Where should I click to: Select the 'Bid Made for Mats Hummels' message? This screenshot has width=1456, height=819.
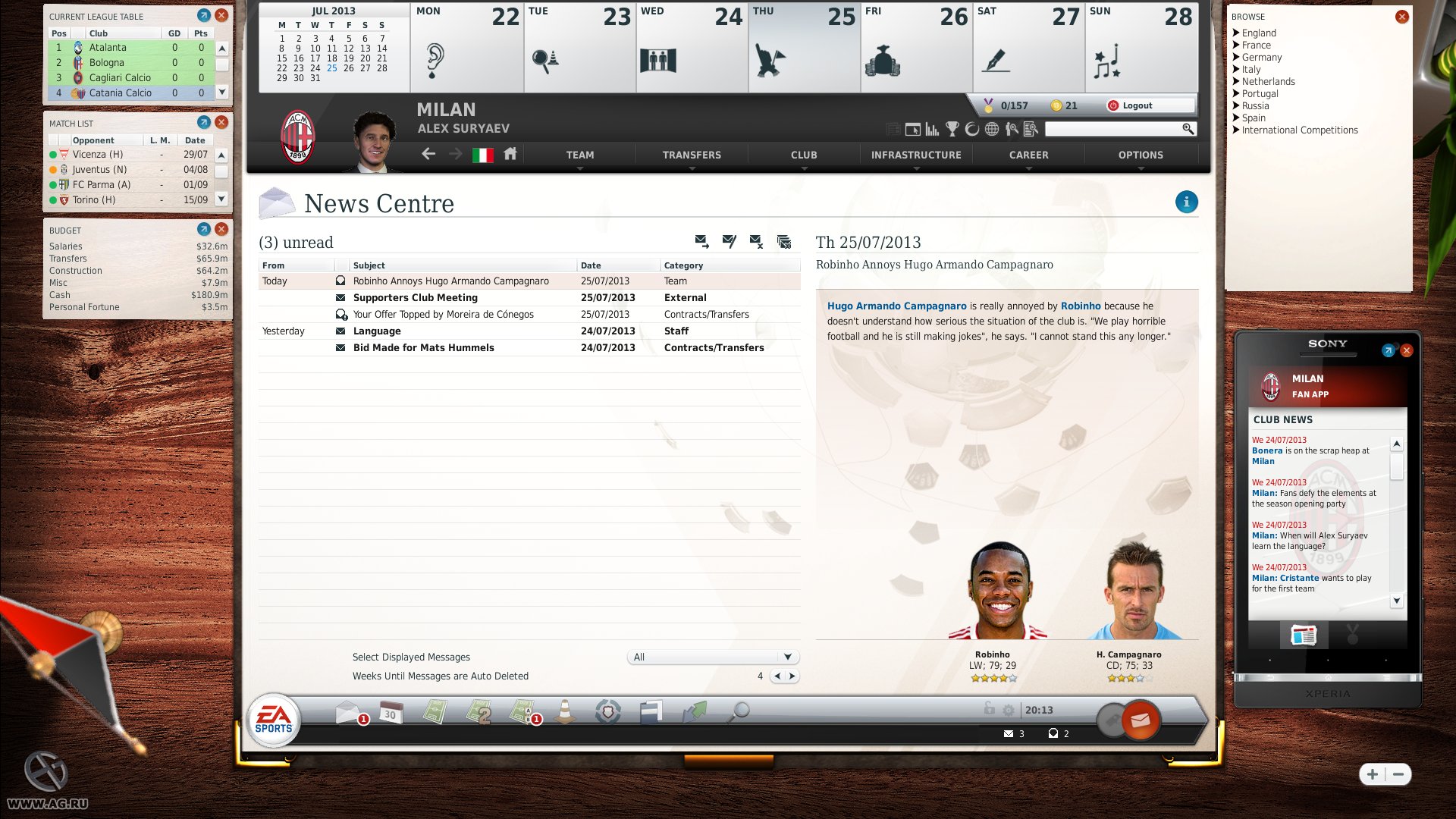pyautogui.click(x=423, y=347)
